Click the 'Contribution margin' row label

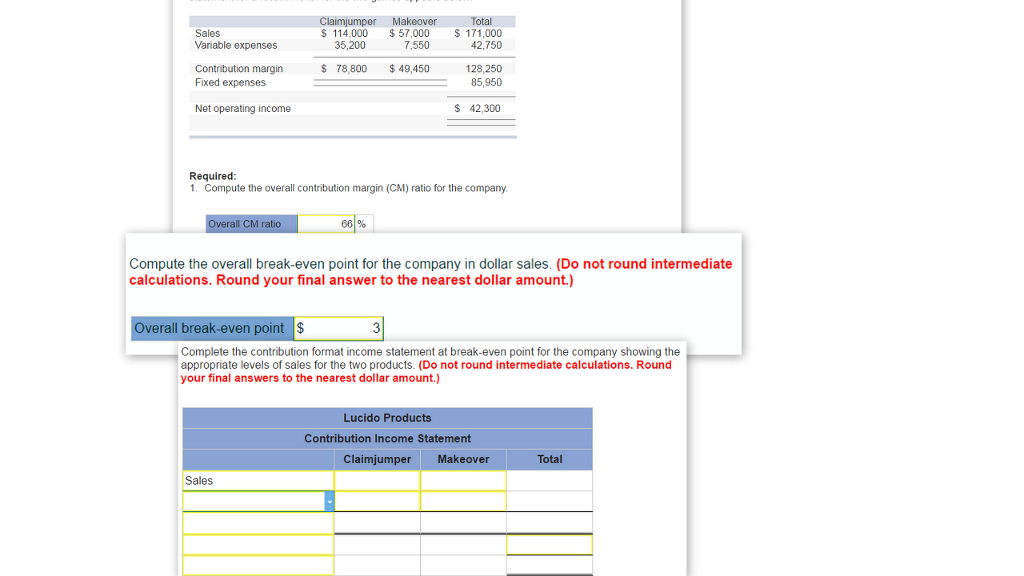click(239, 69)
